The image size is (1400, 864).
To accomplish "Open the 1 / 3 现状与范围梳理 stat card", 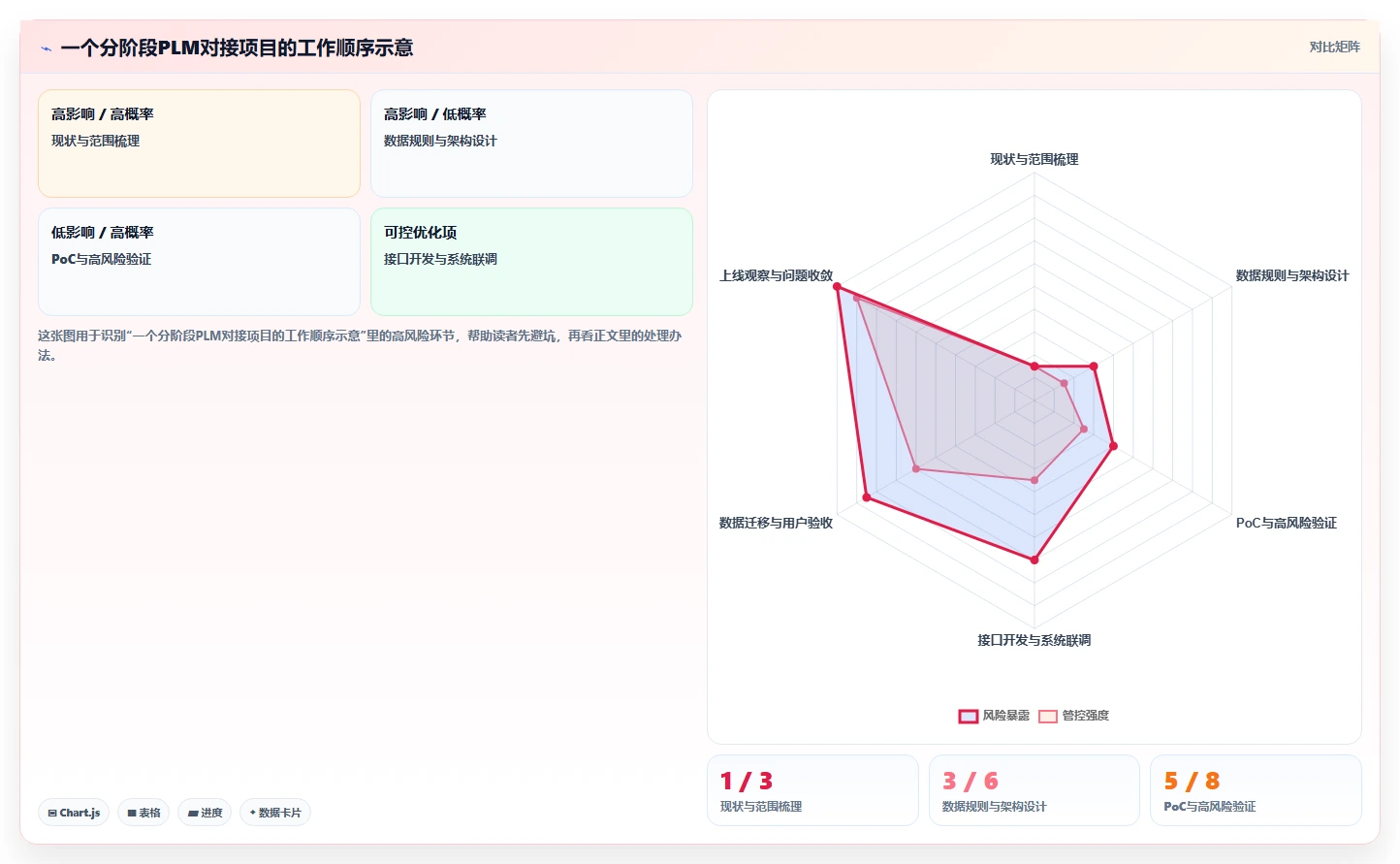I will pos(812,790).
